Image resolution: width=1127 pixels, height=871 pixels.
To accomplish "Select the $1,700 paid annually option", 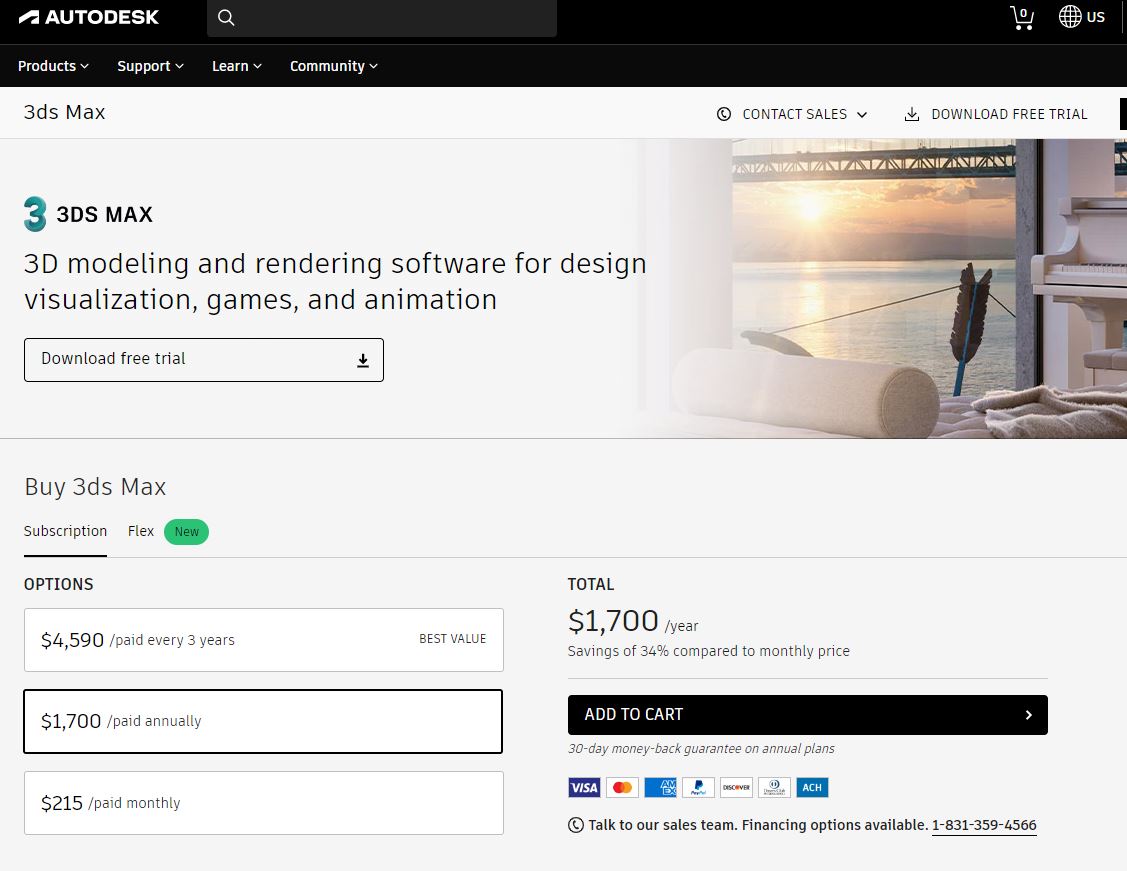I will [x=263, y=722].
